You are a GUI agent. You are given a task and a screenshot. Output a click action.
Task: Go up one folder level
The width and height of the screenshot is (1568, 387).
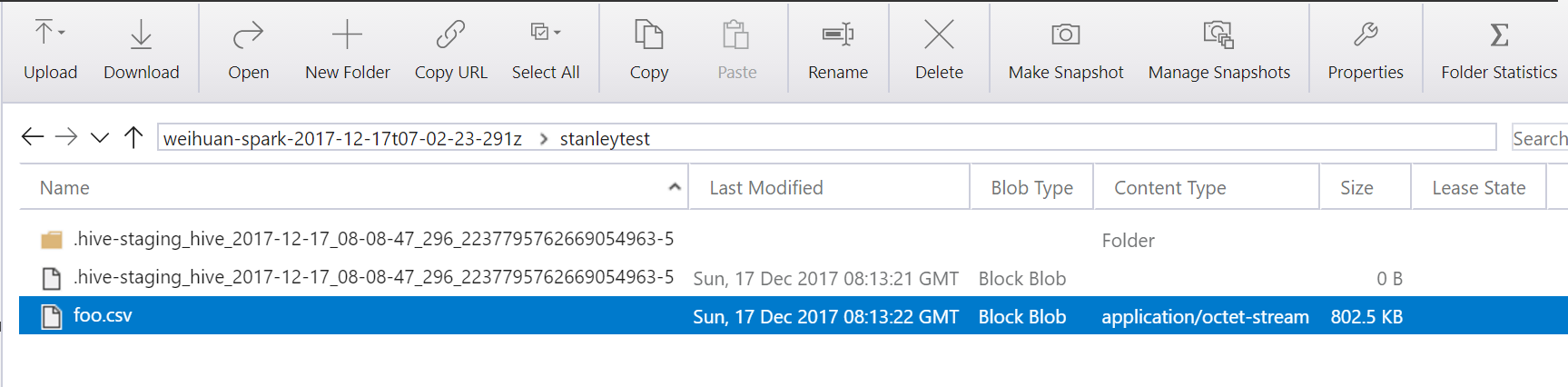coord(133,137)
